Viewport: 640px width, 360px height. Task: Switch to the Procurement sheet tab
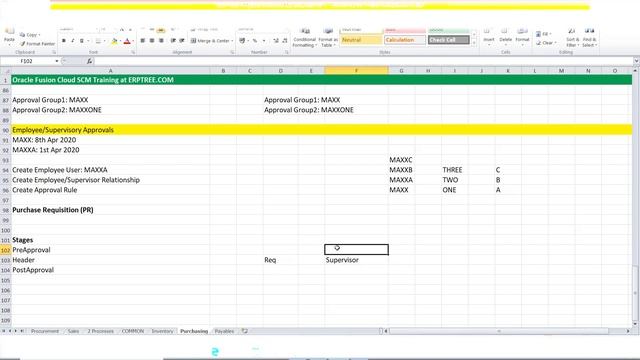pyautogui.click(x=45, y=331)
